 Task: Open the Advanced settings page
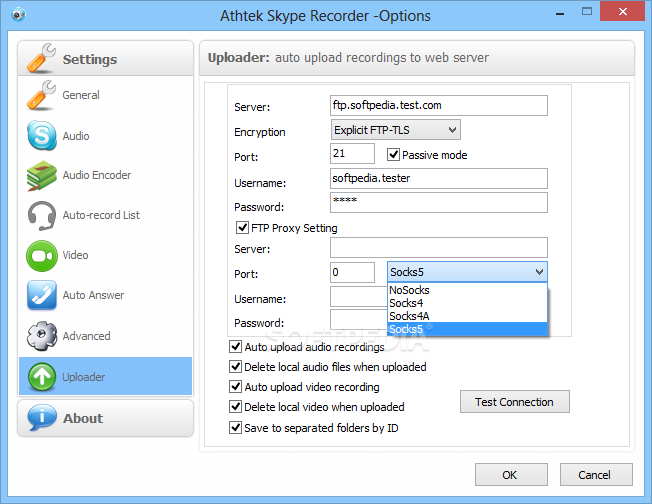pyautogui.click(x=105, y=336)
